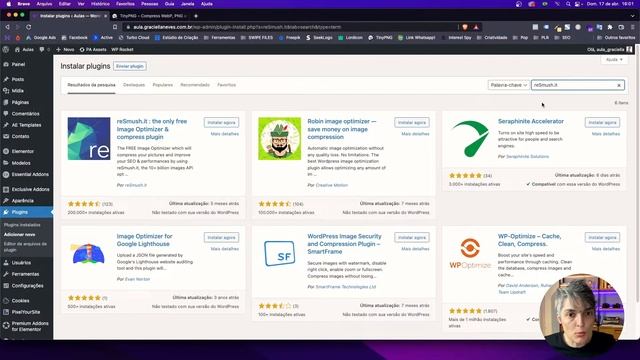640x360 pixels.
Task: Open Usuários in the sidebar
Action: tap(21, 263)
